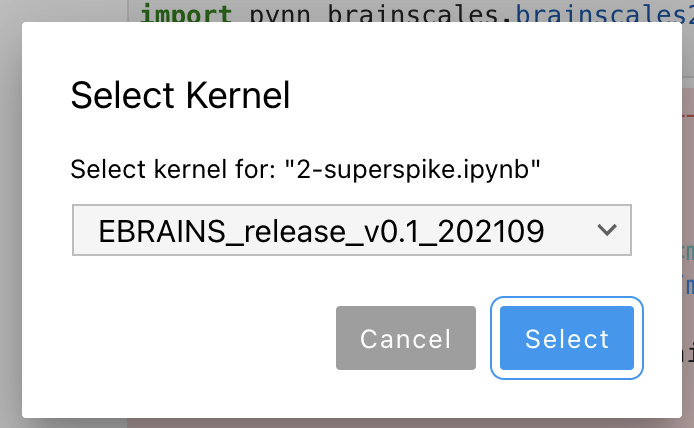694x428 pixels.
Task: Click Cancel to dismiss kernel dialog
Action: click(x=406, y=338)
